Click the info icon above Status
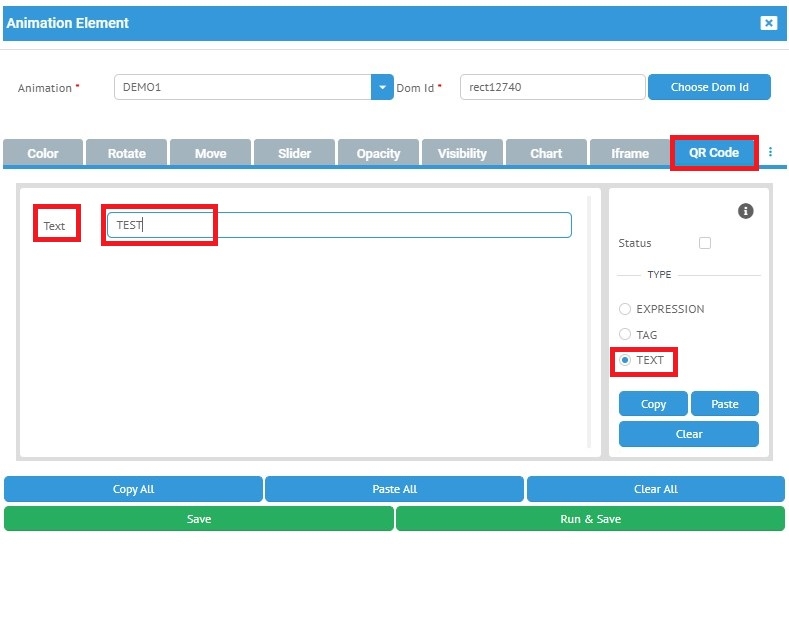 click(x=745, y=211)
